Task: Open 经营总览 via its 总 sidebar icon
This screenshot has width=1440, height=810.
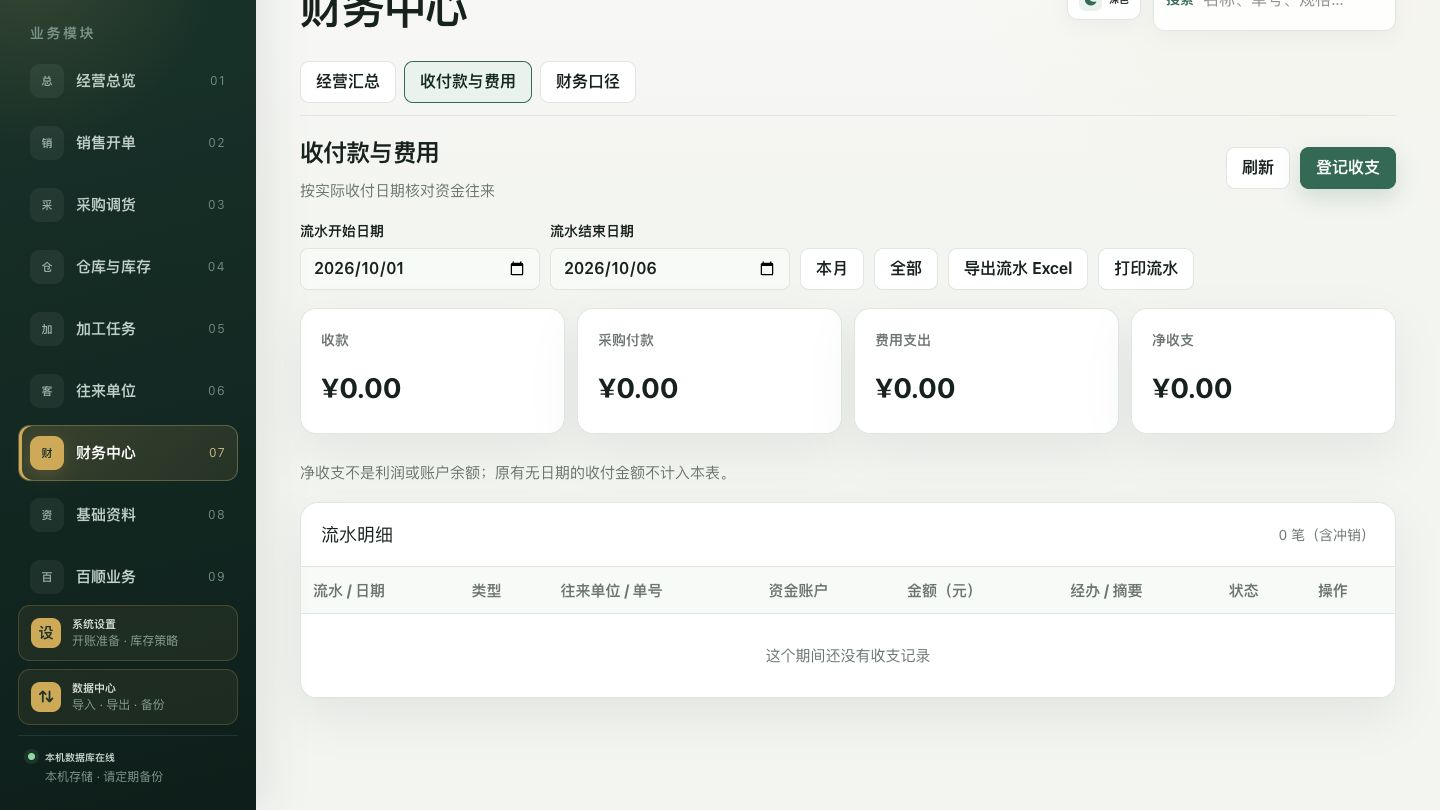Action: [x=47, y=81]
